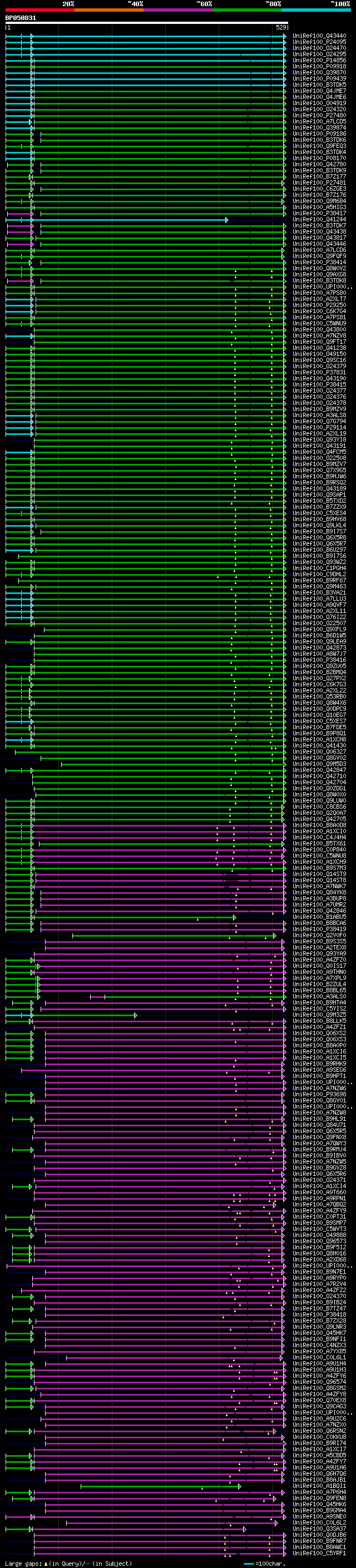Select the UniRef100_Q39874 label
The image size is (356, 1568).
[x=319, y=128]
